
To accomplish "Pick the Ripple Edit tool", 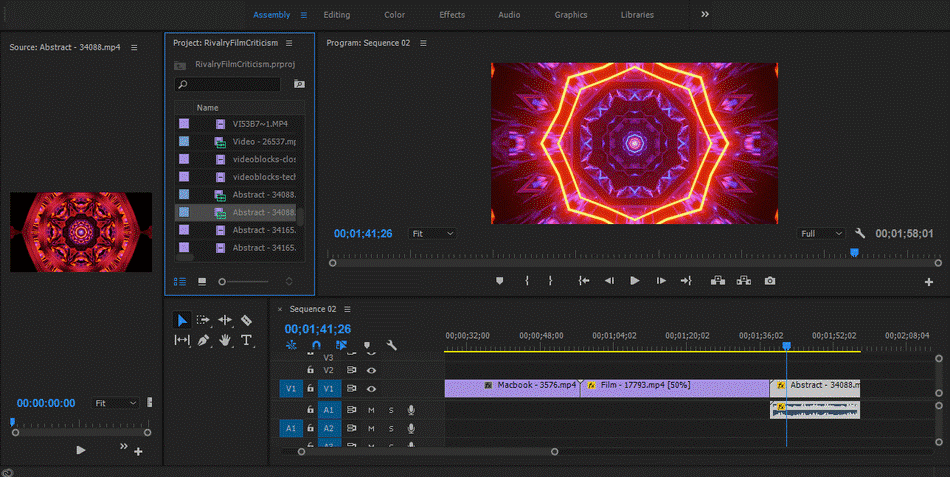I will coord(225,320).
